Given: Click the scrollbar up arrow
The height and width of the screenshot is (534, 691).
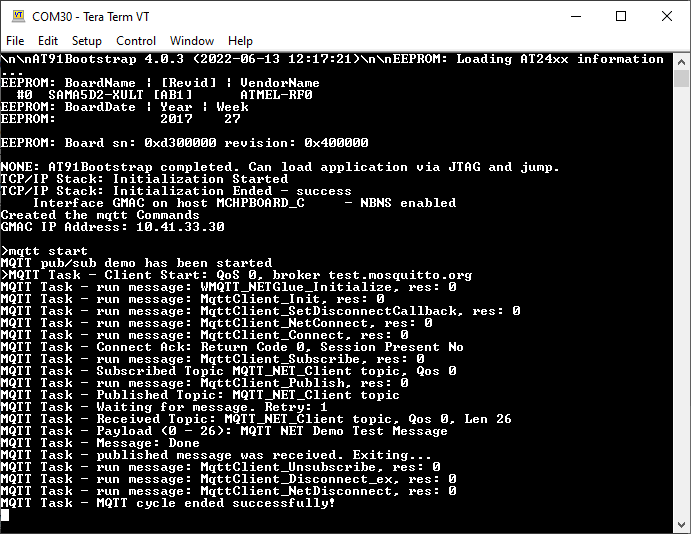Looking at the screenshot, I should 681,62.
